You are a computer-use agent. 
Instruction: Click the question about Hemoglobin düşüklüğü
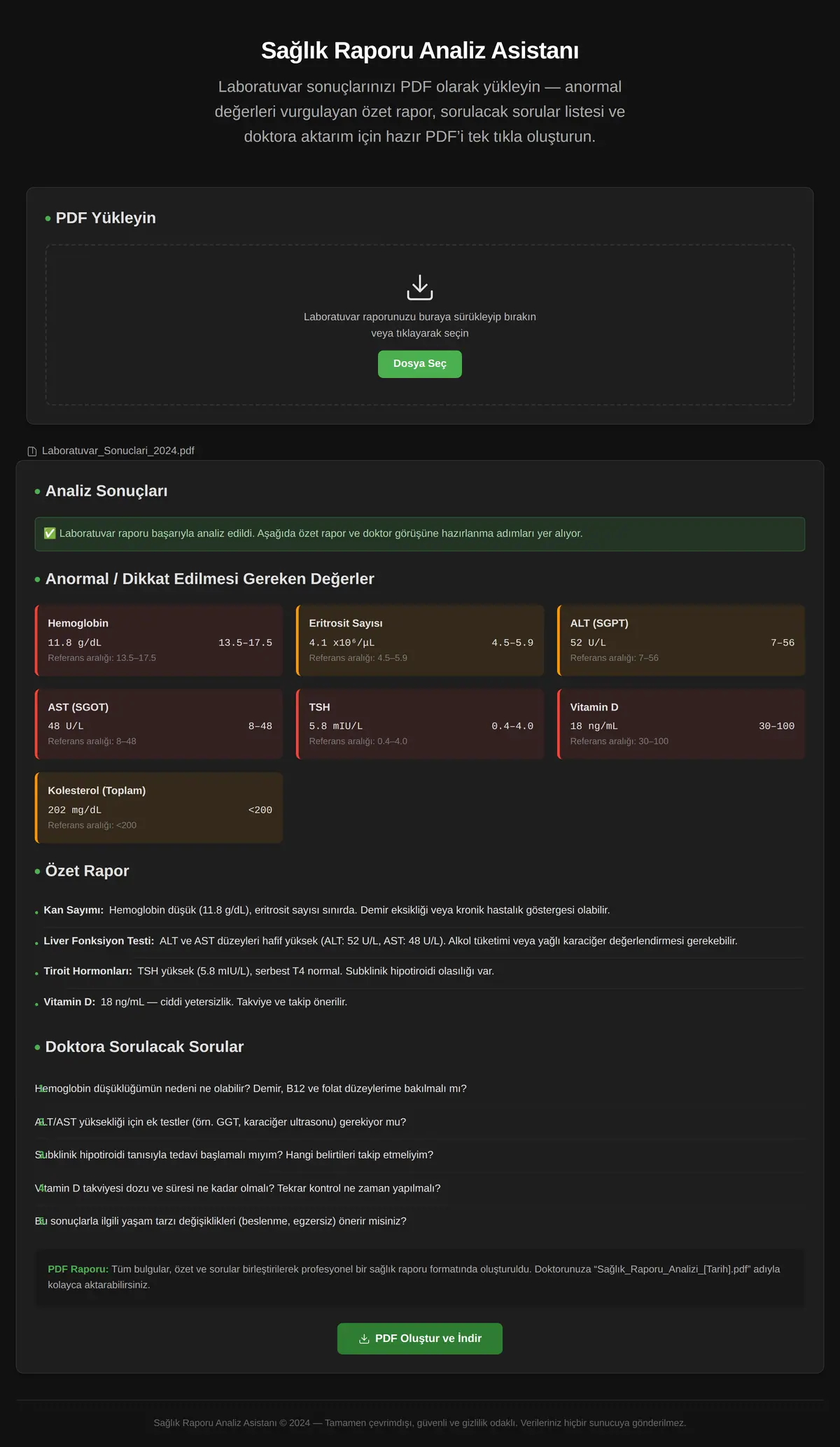pos(251,1089)
